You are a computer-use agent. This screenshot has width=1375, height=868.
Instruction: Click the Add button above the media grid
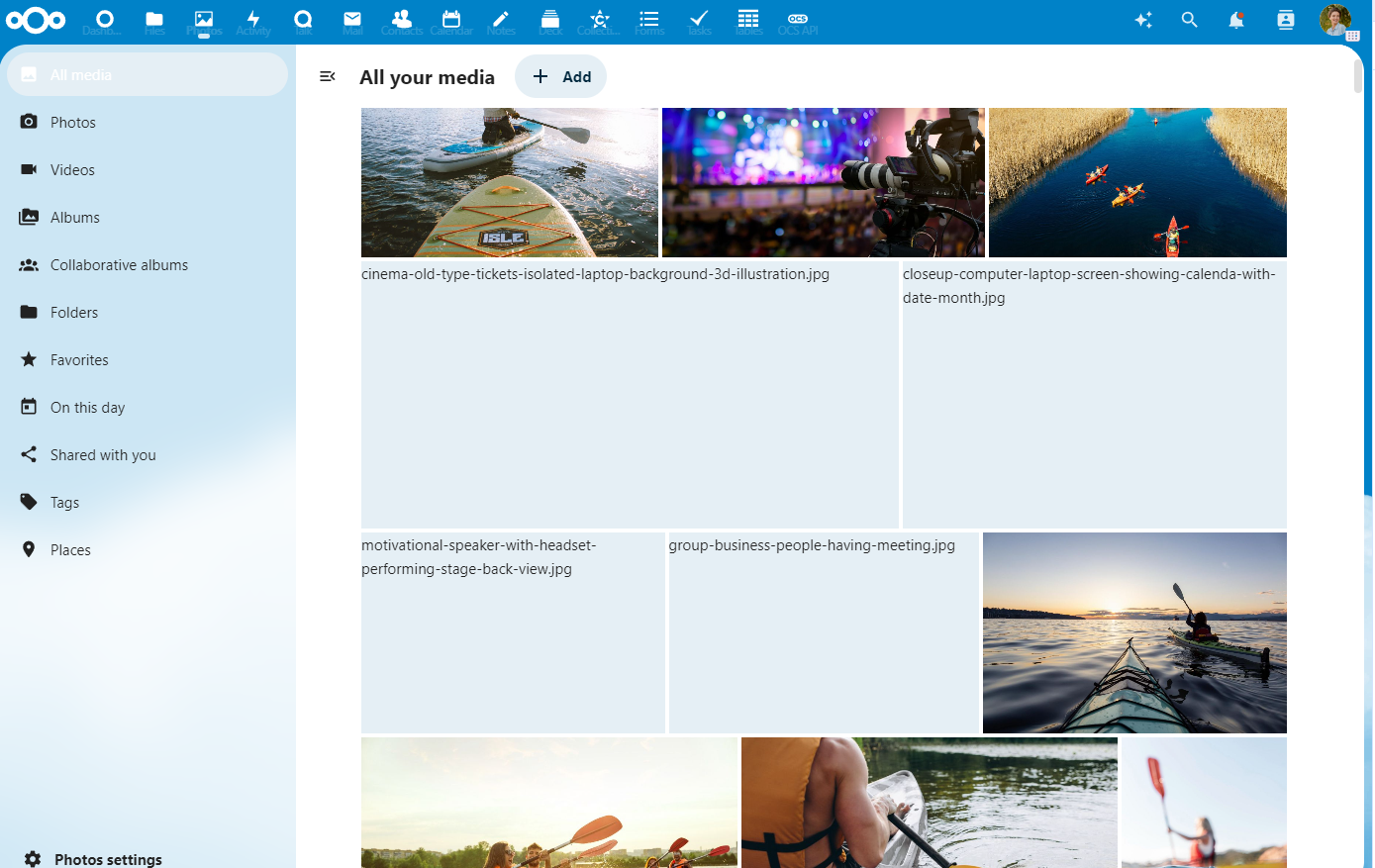point(560,76)
